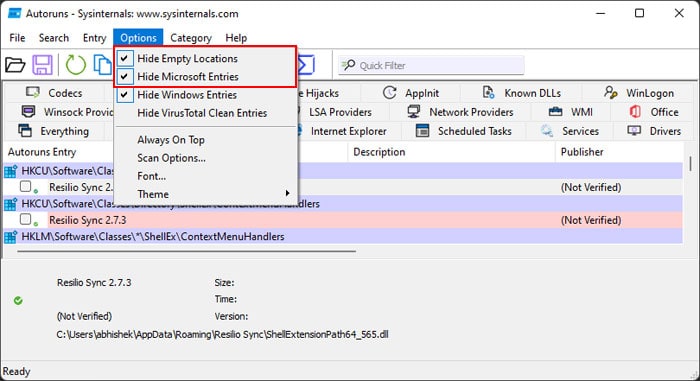This screenshot has height=381, width=700.
Task: Click the Network Providers computer icon
Action: [414, 111]
